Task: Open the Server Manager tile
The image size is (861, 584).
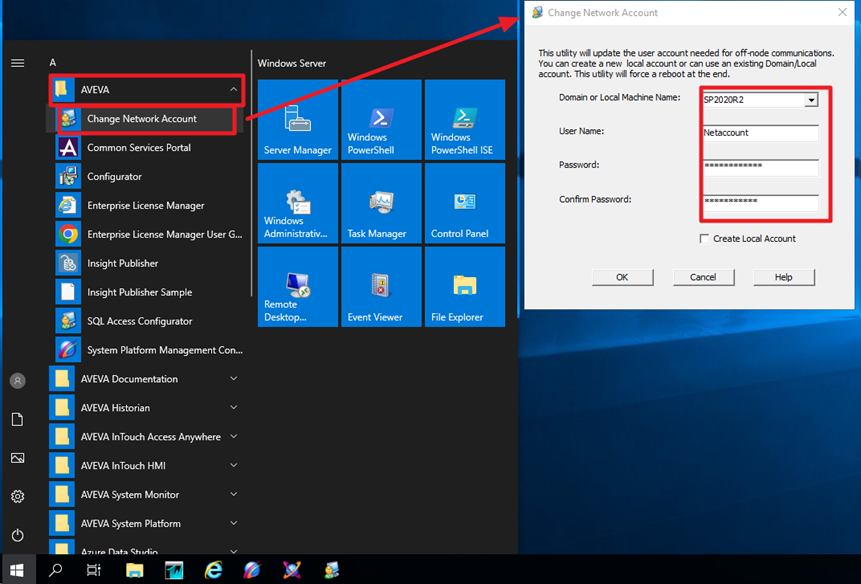Action: pyautogui.click(x=298, y=120)
